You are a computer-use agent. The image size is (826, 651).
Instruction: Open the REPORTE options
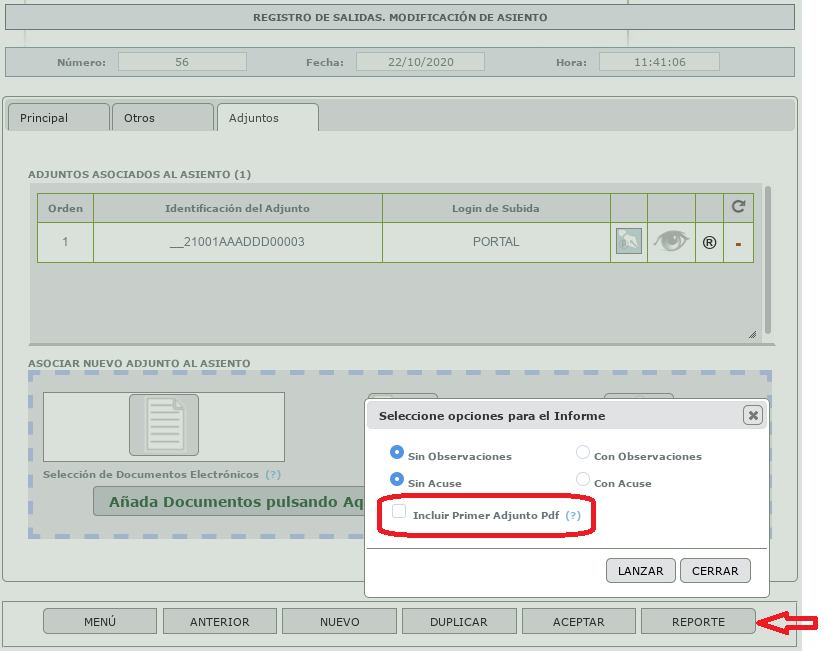pos(698,622)
